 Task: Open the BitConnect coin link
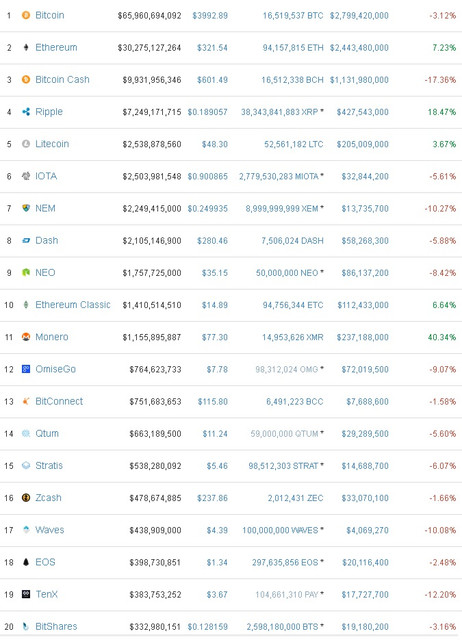click(x=59, y=401)
